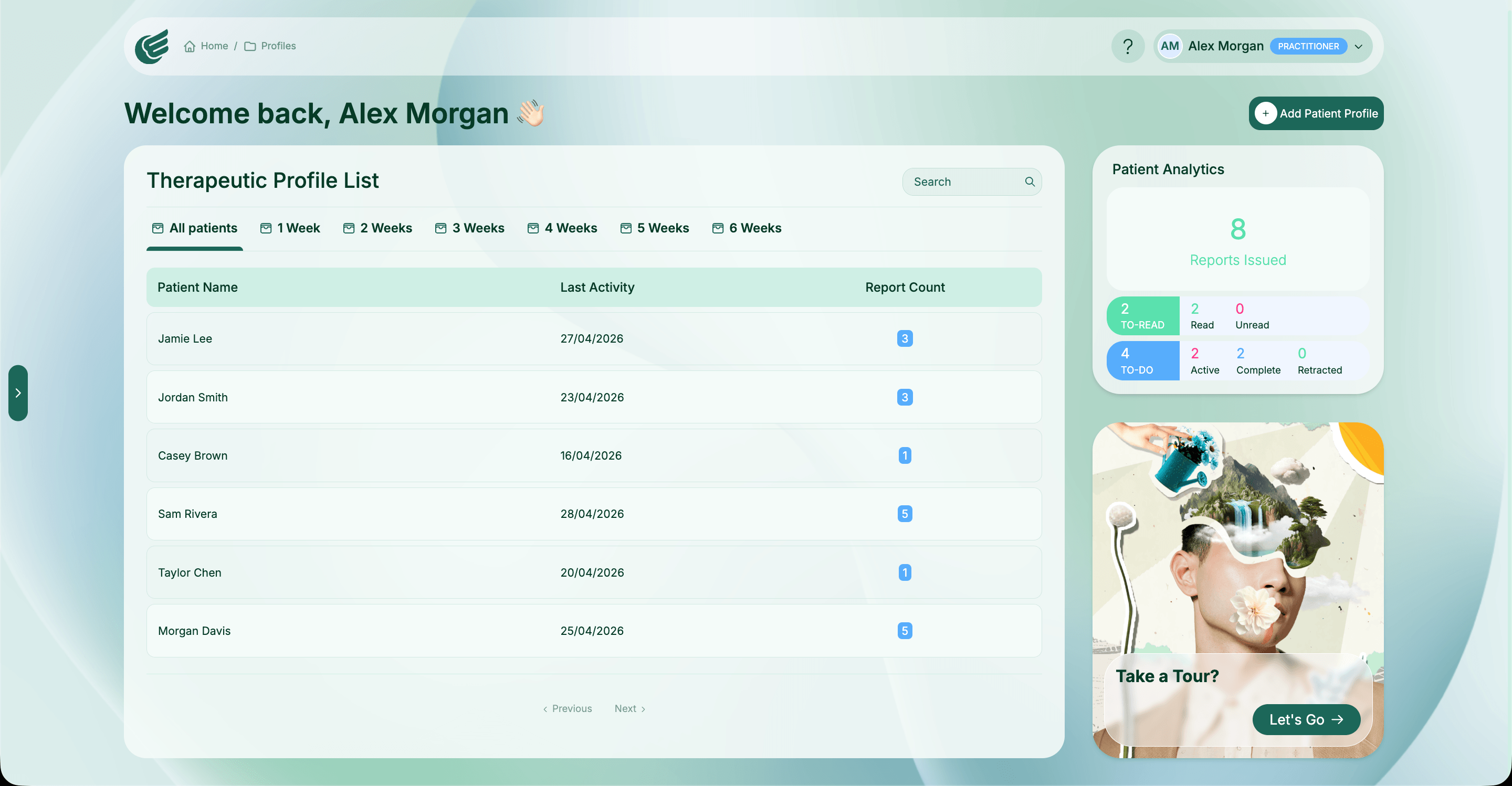Open Morgan Davis's patient row

594,631
